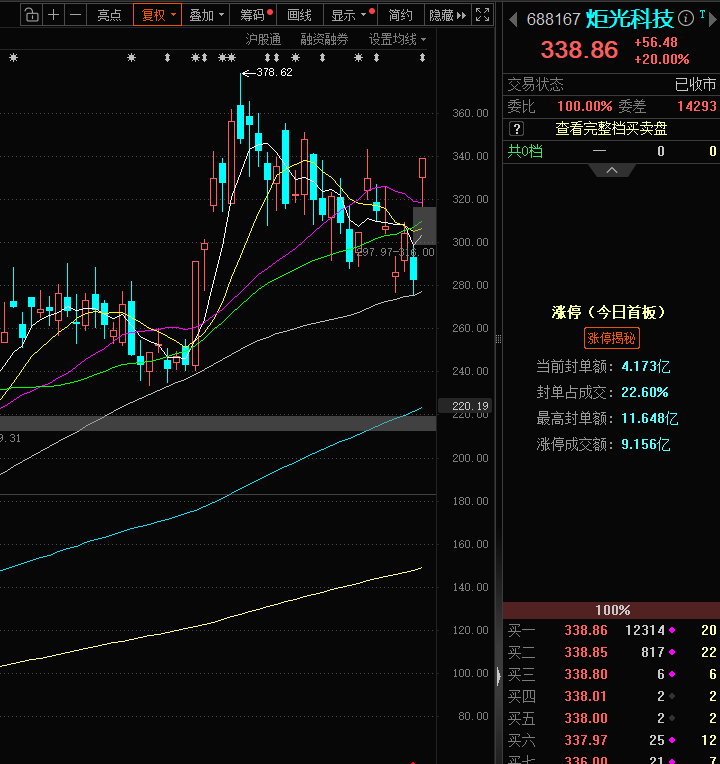Screen dimensions: 720x764
Task: Click the 100% buy ratio bar
Action: pyautogui.click(x=611, y=610)
